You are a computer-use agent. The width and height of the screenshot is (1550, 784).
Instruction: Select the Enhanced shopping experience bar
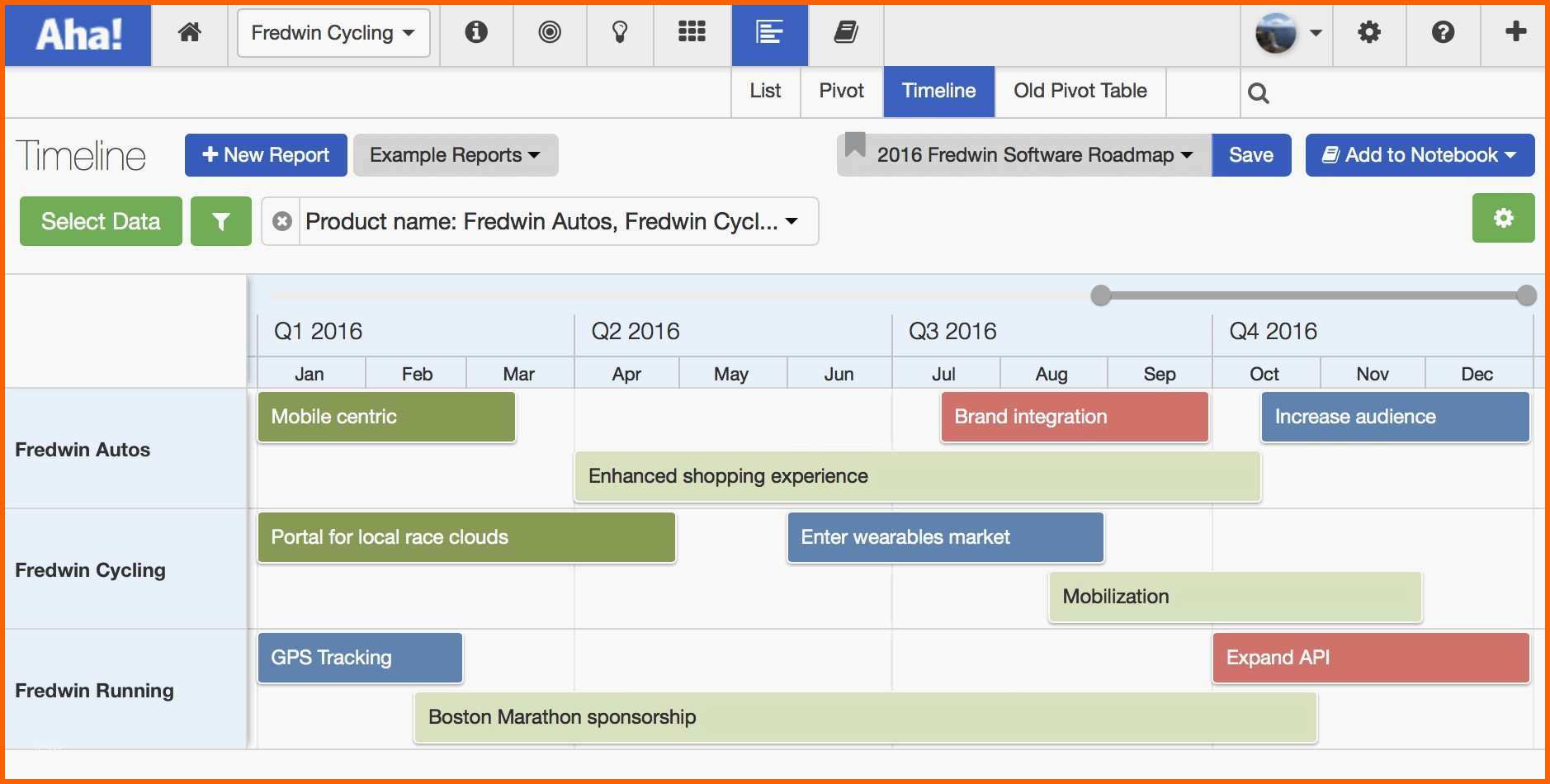coord(918,476)
